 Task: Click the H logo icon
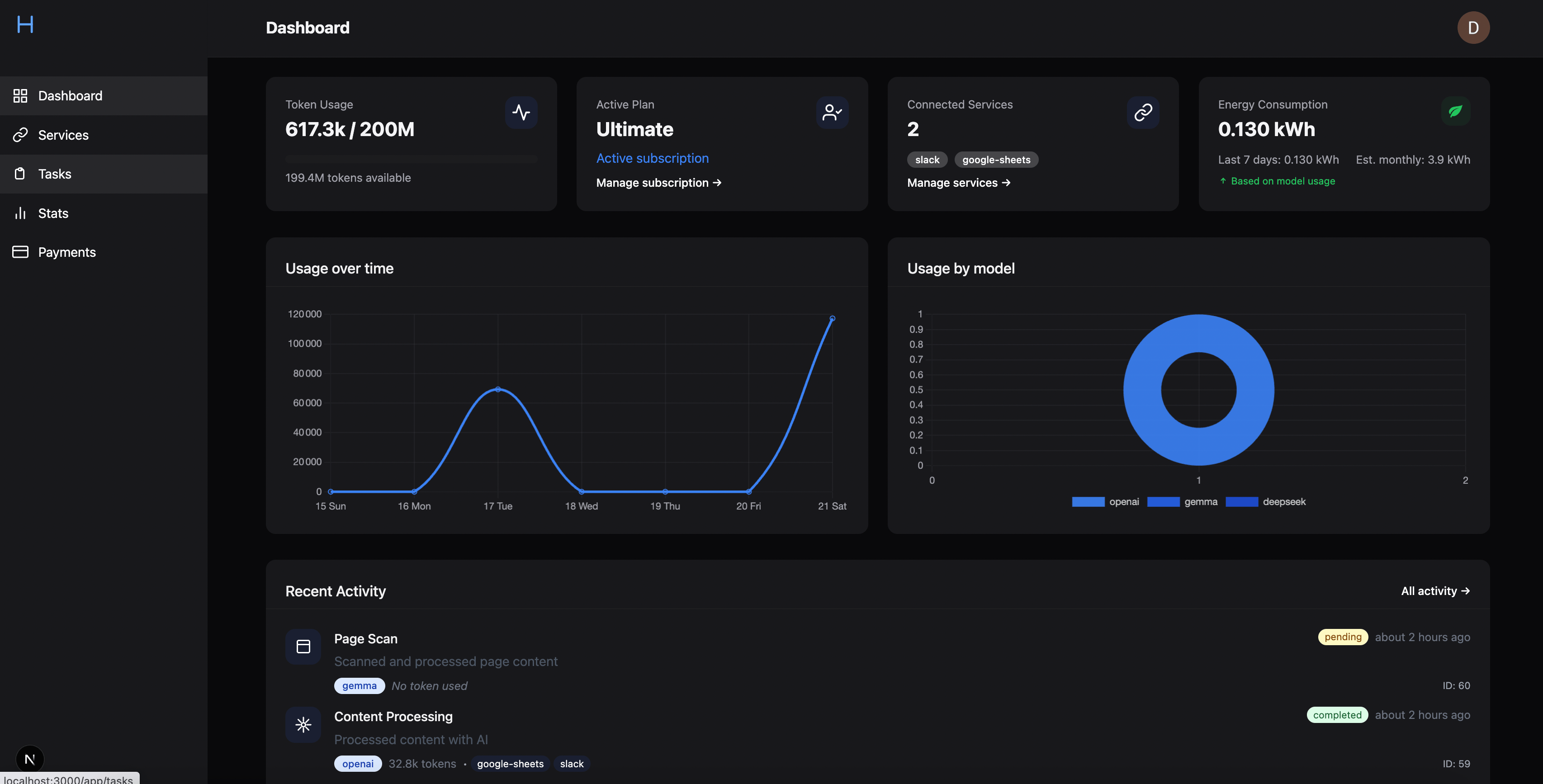(25, 24)
